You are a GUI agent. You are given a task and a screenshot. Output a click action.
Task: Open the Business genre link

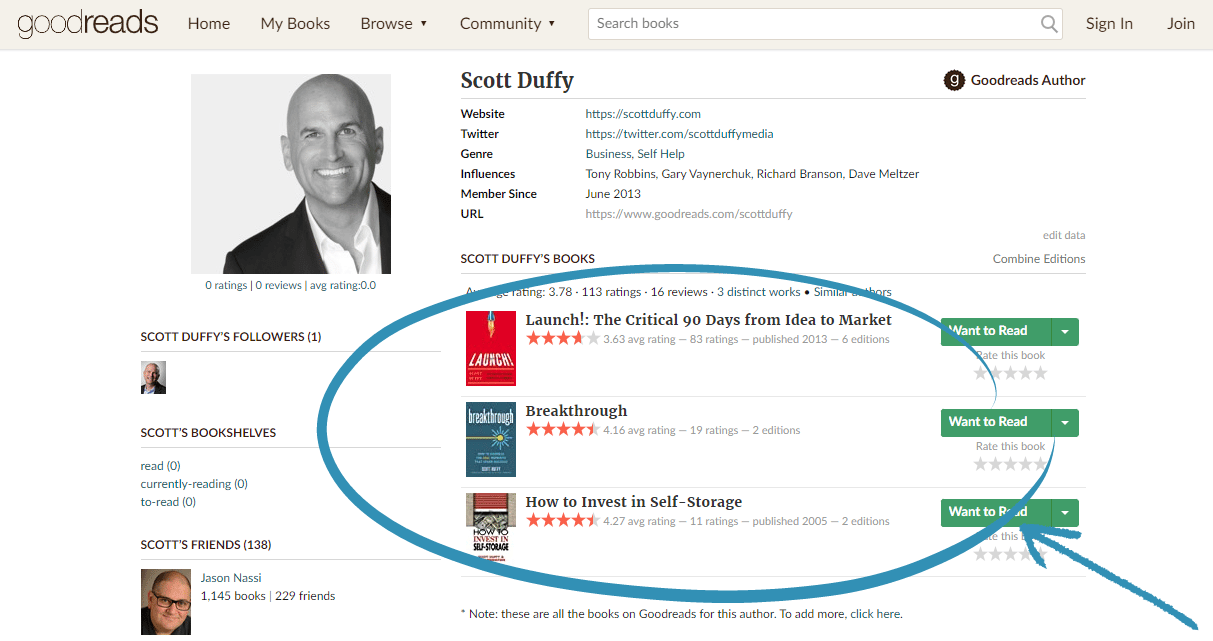pyautogui.click(x=608, y=154)
